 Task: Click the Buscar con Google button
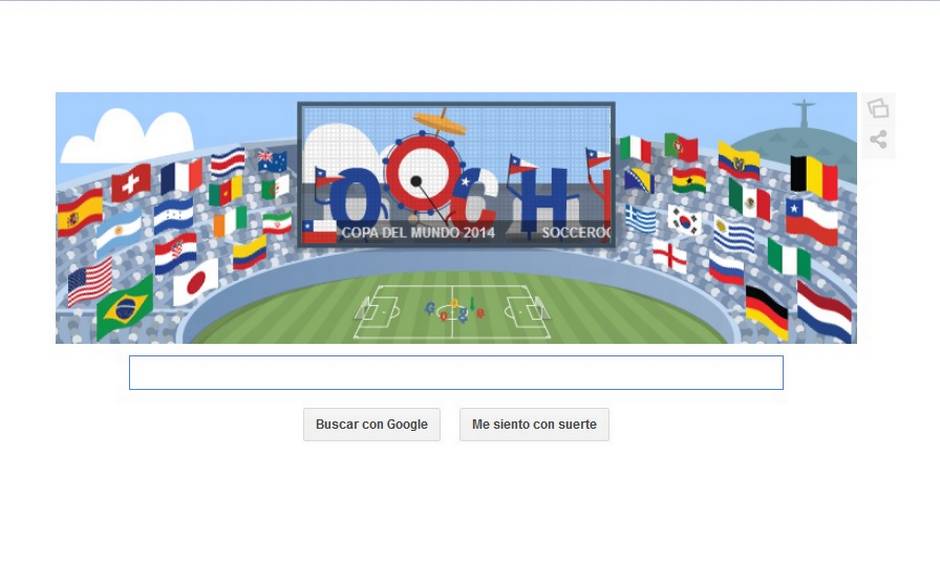pyautogui.click(x=372, y=424)
